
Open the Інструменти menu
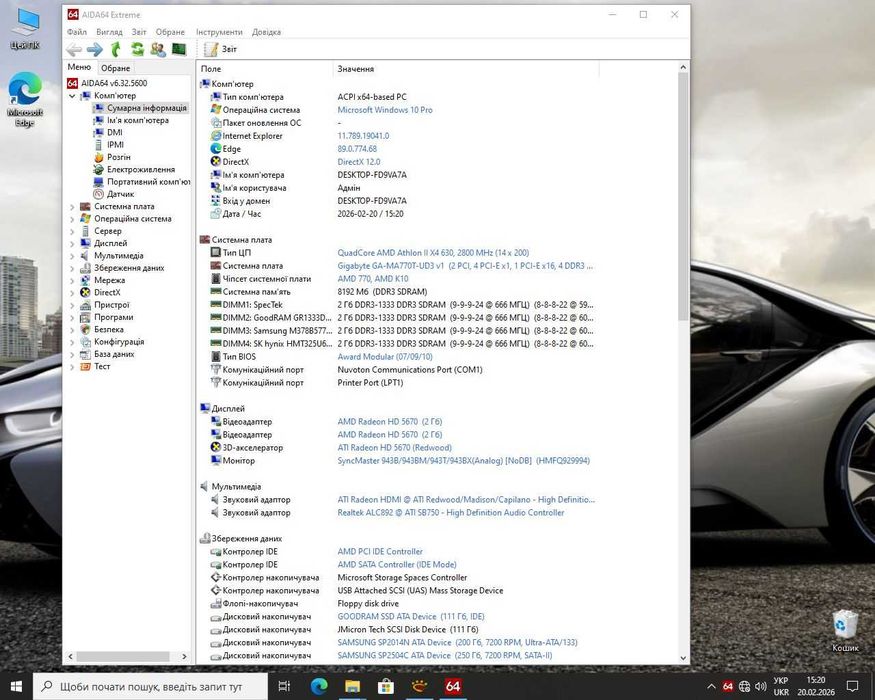point(219,32)
